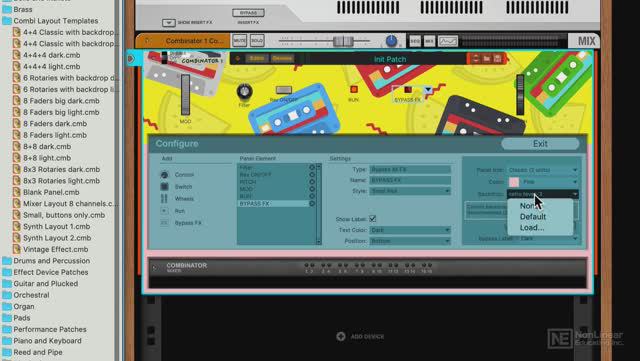Image resolution: width=640 pixels, height=361 pixels.
Task: Open the browse patch folder icon
Action: 487,59
